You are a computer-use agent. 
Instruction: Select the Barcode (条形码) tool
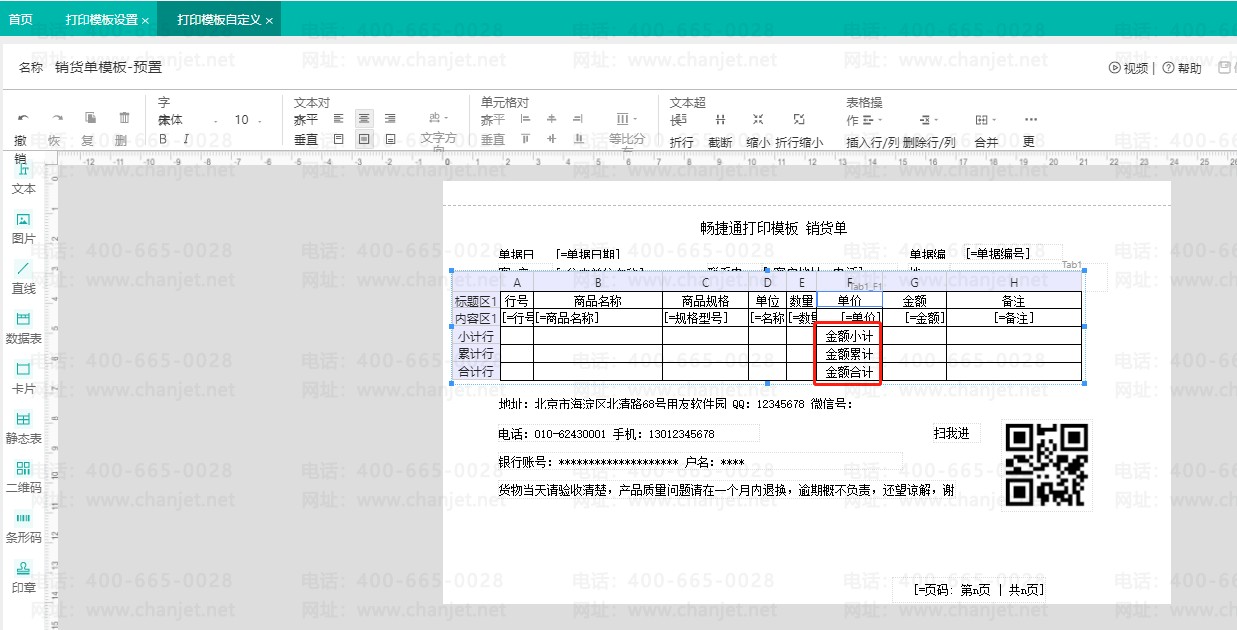(23, 528)
